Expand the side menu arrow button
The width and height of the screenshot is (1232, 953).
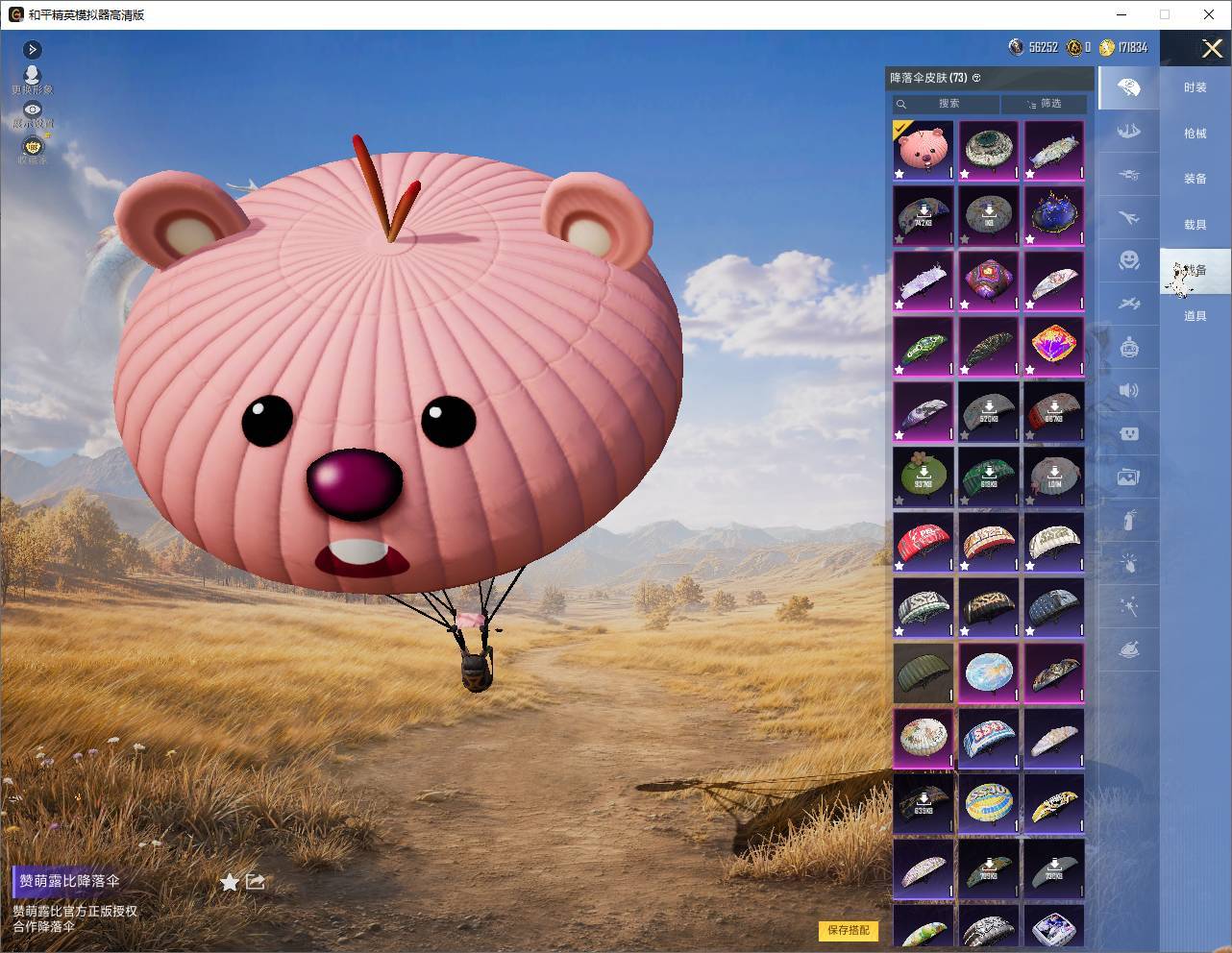coord(33,49)
